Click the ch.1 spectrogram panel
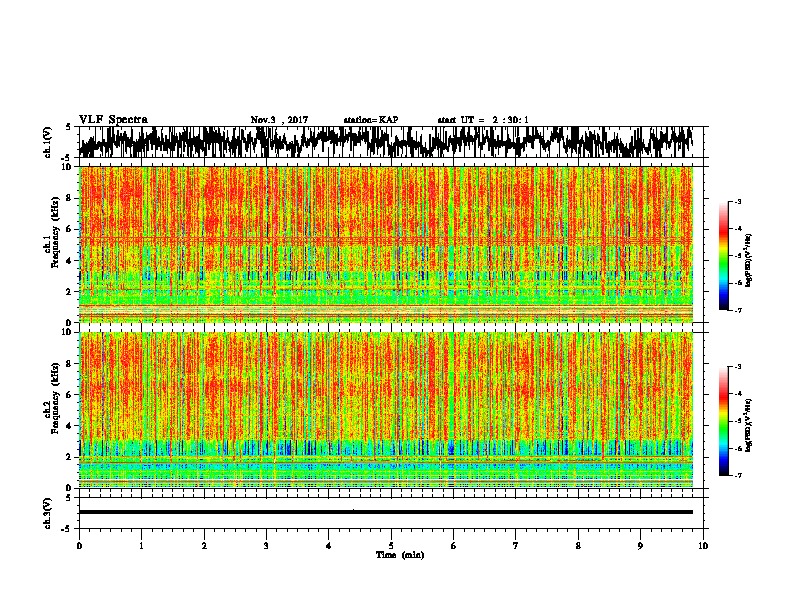 (386, 244)
